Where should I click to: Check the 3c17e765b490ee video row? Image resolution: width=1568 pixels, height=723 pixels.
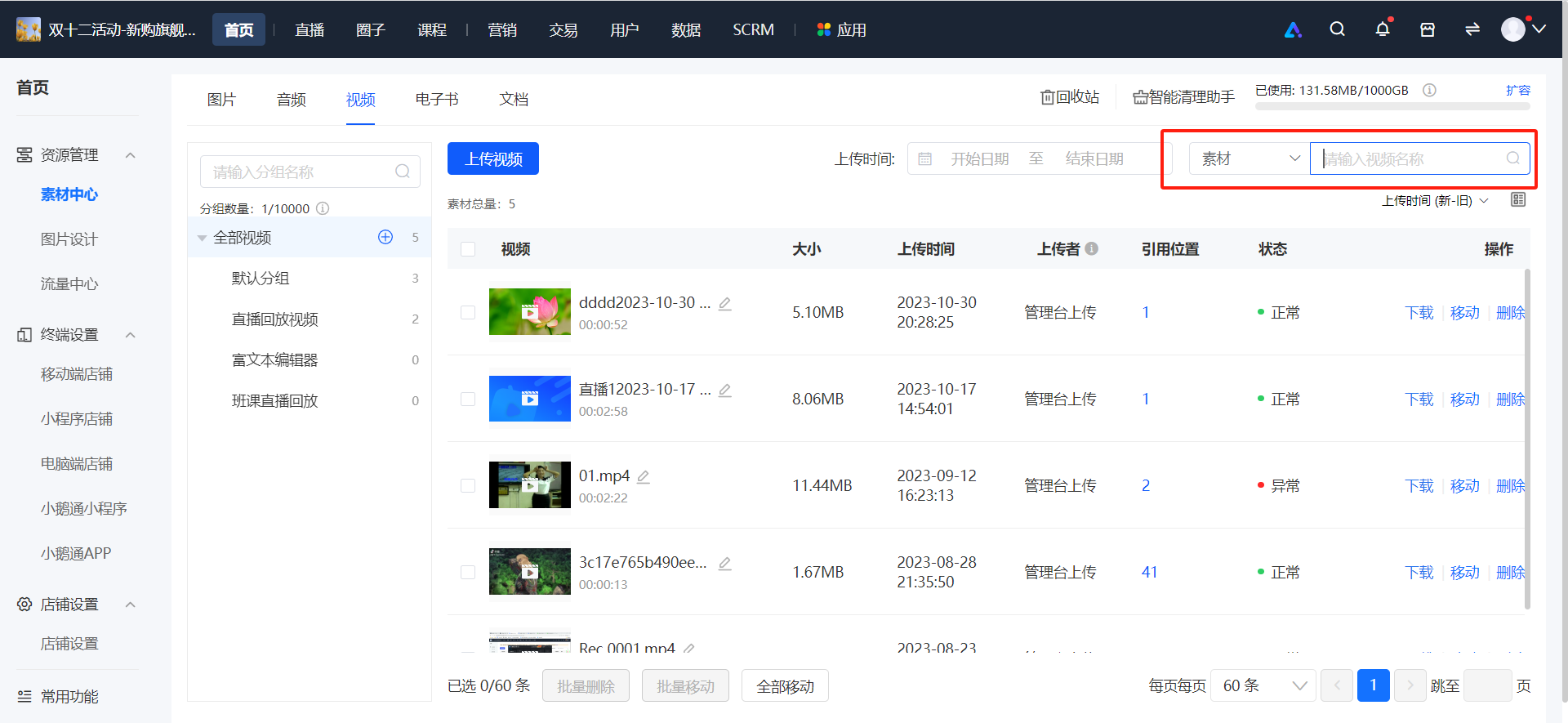[468, 572]
